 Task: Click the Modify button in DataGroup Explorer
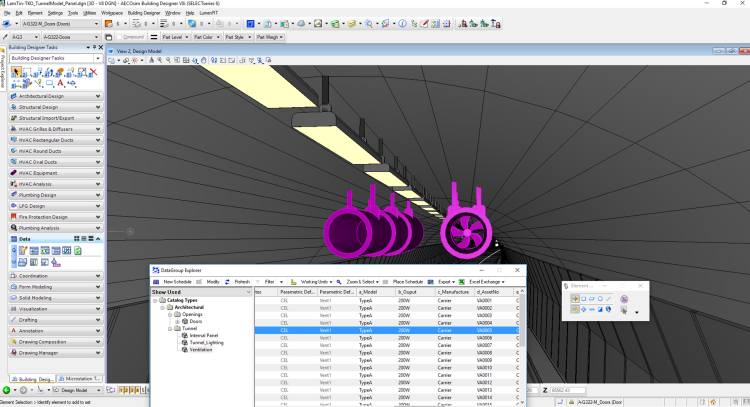tap(212, 282)
